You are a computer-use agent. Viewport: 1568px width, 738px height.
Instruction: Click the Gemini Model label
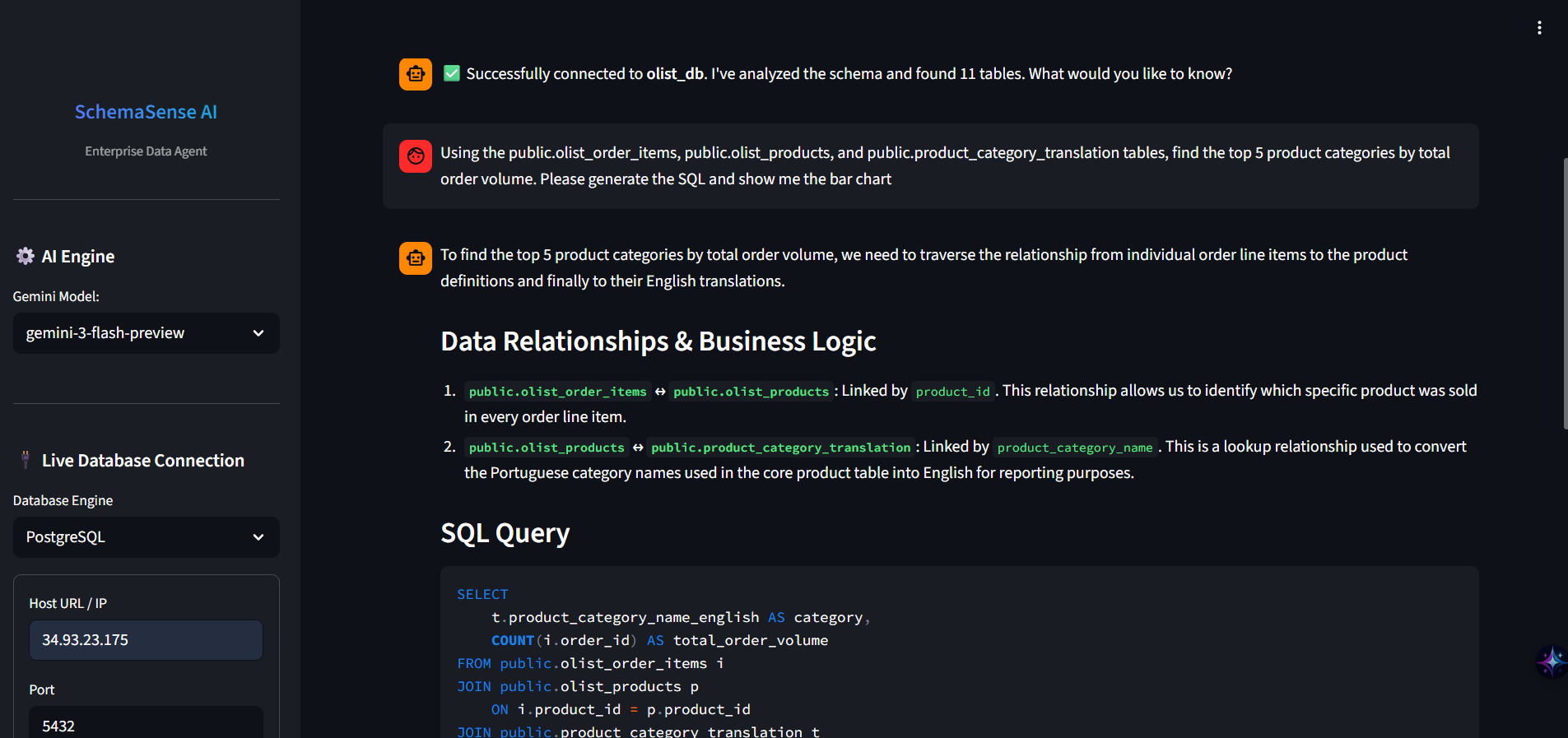coord(56,296)
